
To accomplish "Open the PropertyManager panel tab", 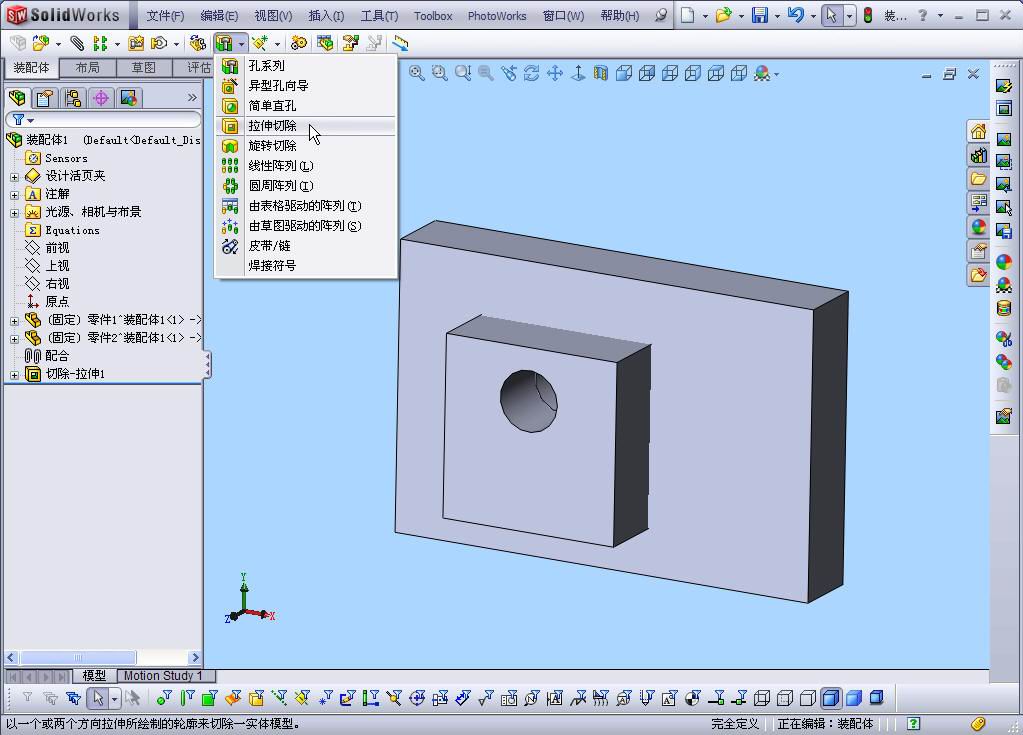I will pos(45,98).
